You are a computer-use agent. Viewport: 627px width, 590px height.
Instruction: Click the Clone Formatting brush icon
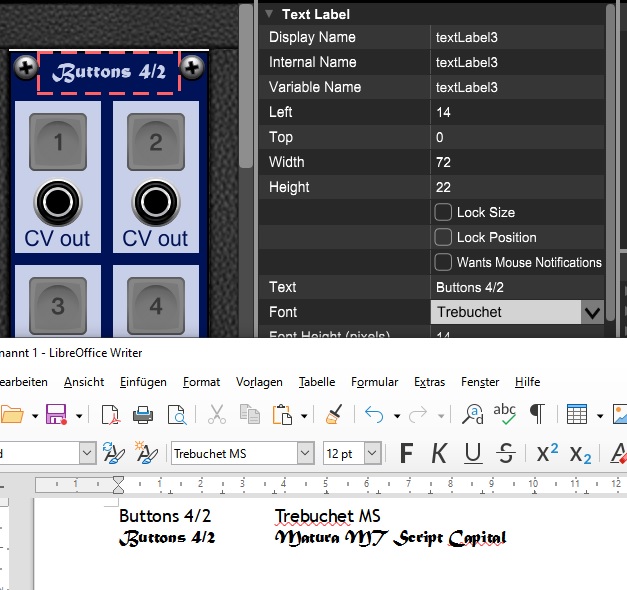(334, 414)
